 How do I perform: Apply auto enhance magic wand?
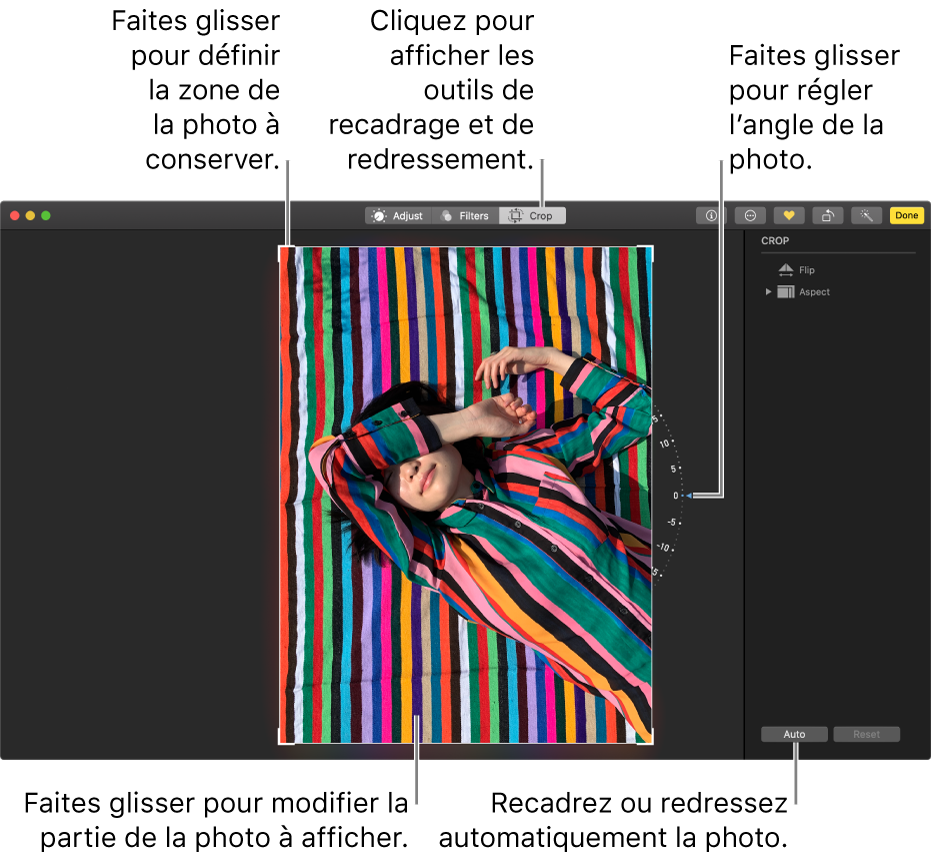pos(866,216)
